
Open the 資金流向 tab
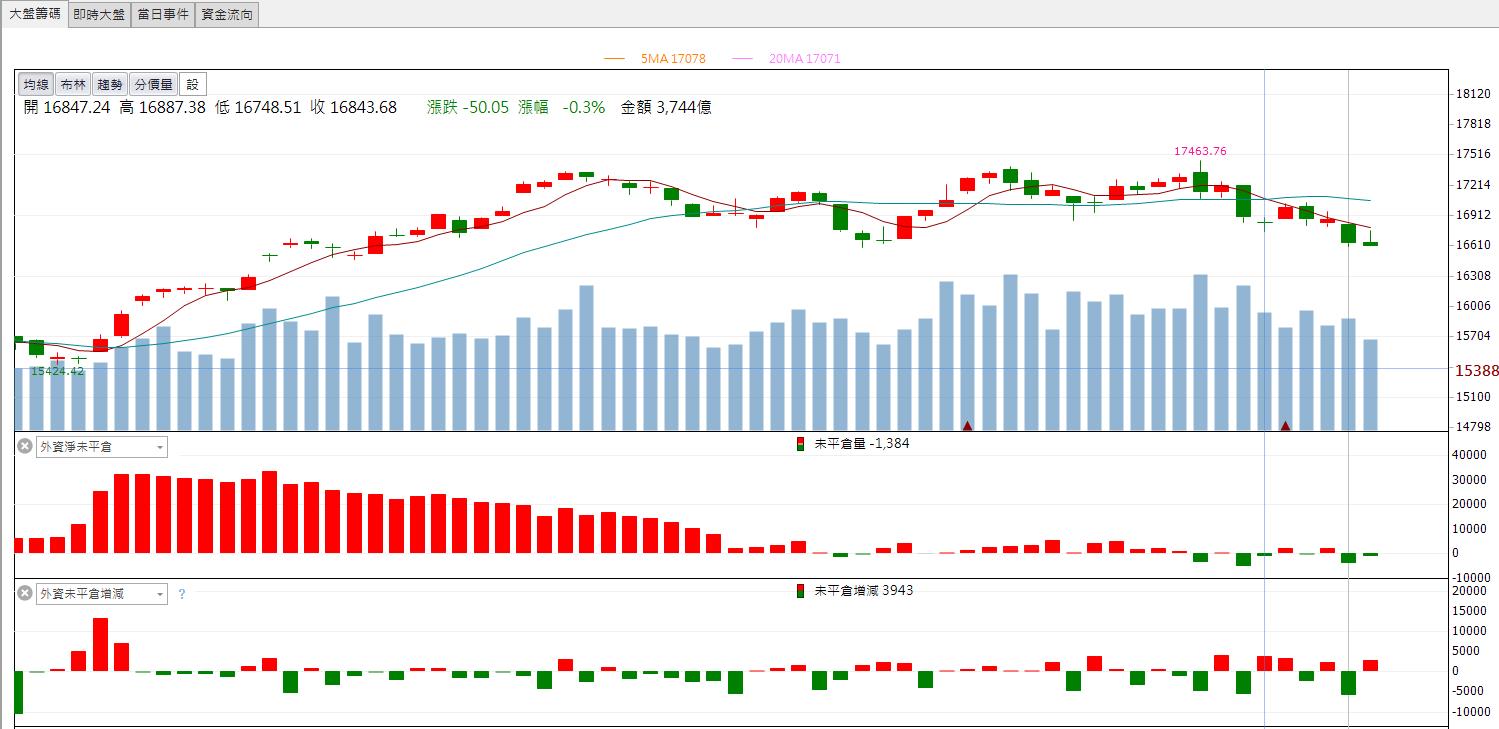point(227,14)
